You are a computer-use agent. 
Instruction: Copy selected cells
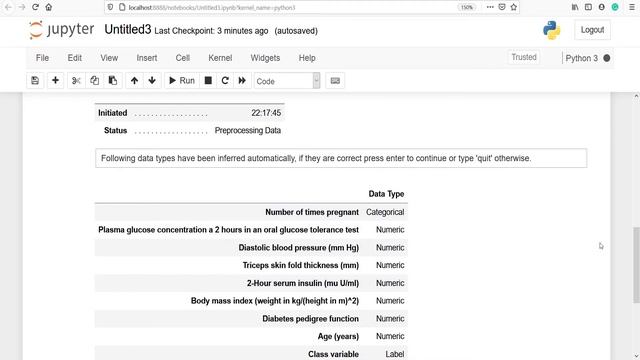coord(94,81)
